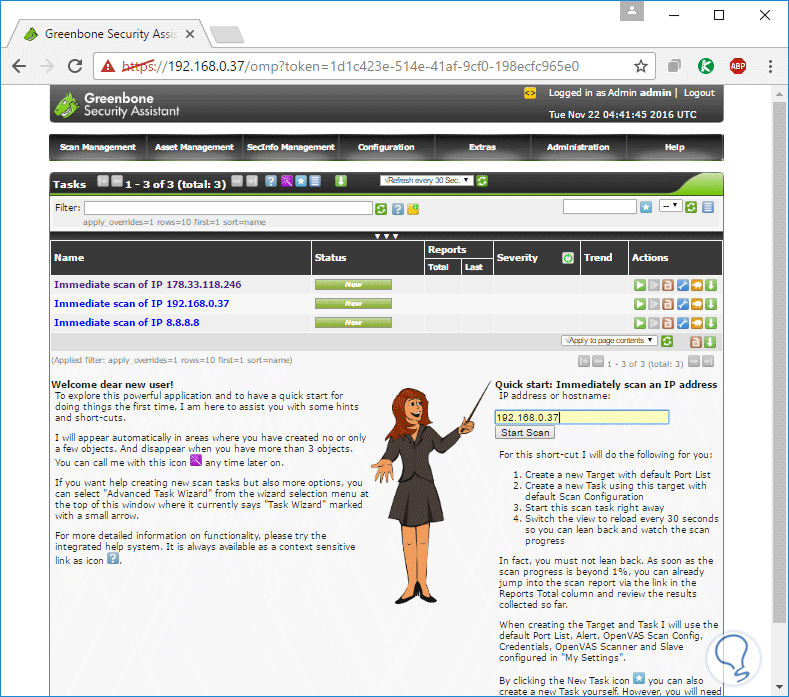Open Adblock Plus extension icon
The image size is (789, 697).
tap(738, 66)
